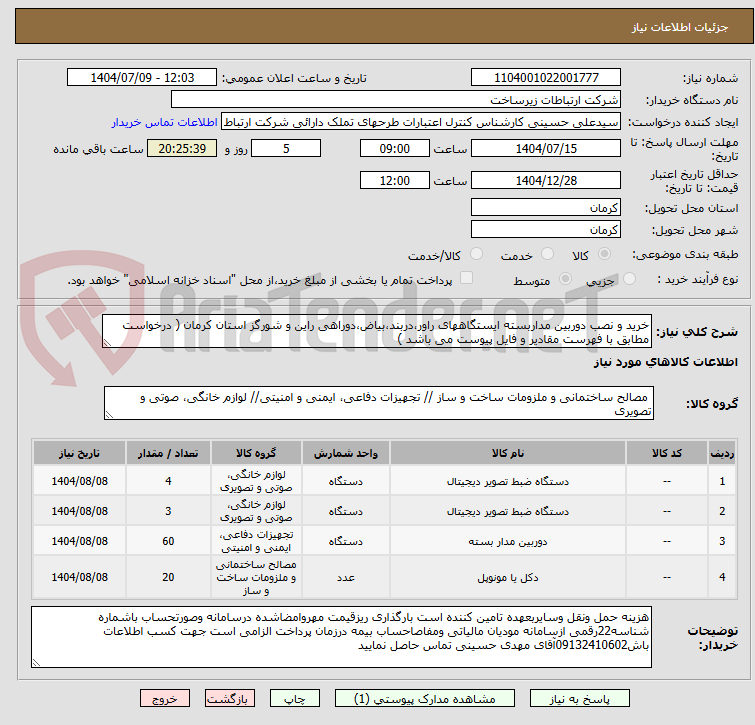Select the دوربین مدار بسته table row
Image resolution: width=755 pixels, height=725 pixels.
tap(384, 541)
